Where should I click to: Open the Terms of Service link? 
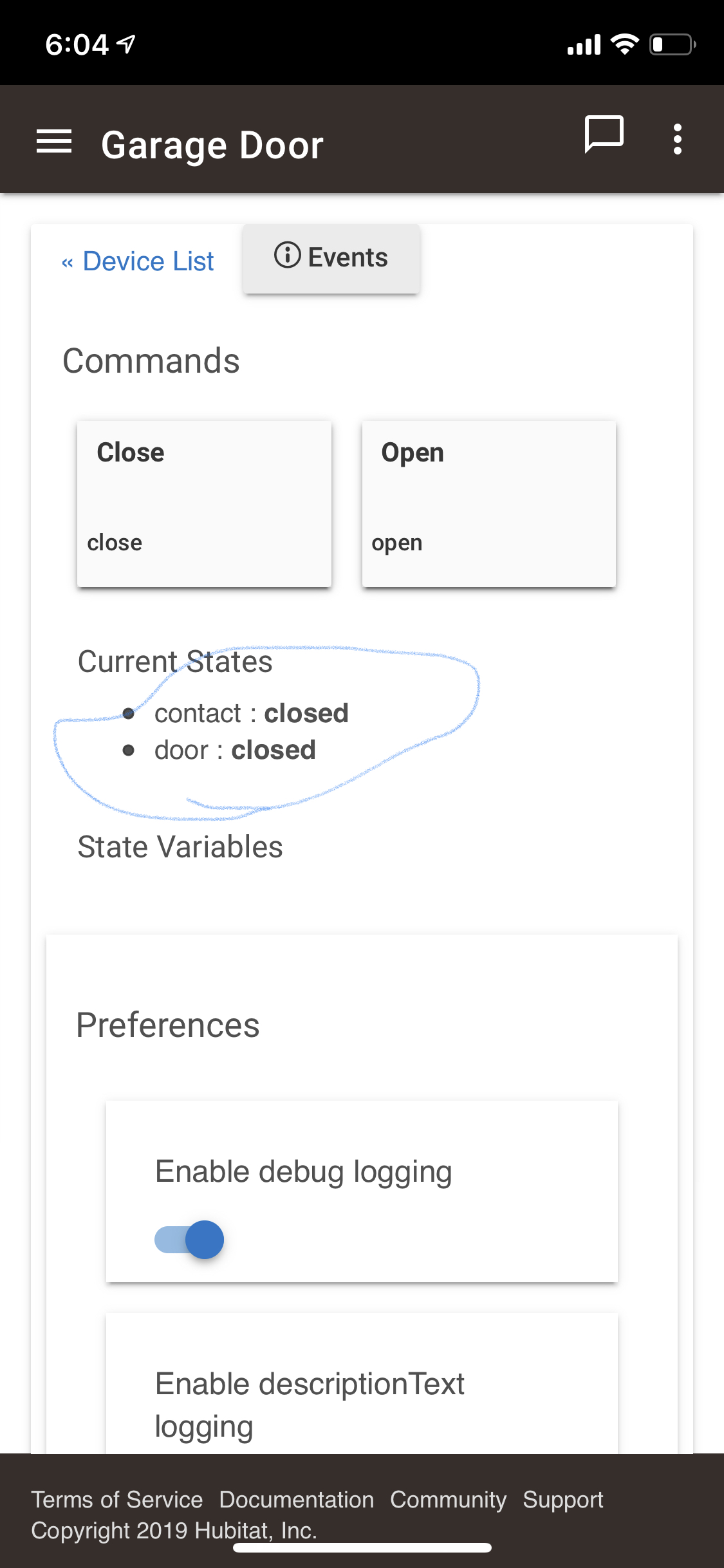click(117, 1500)
